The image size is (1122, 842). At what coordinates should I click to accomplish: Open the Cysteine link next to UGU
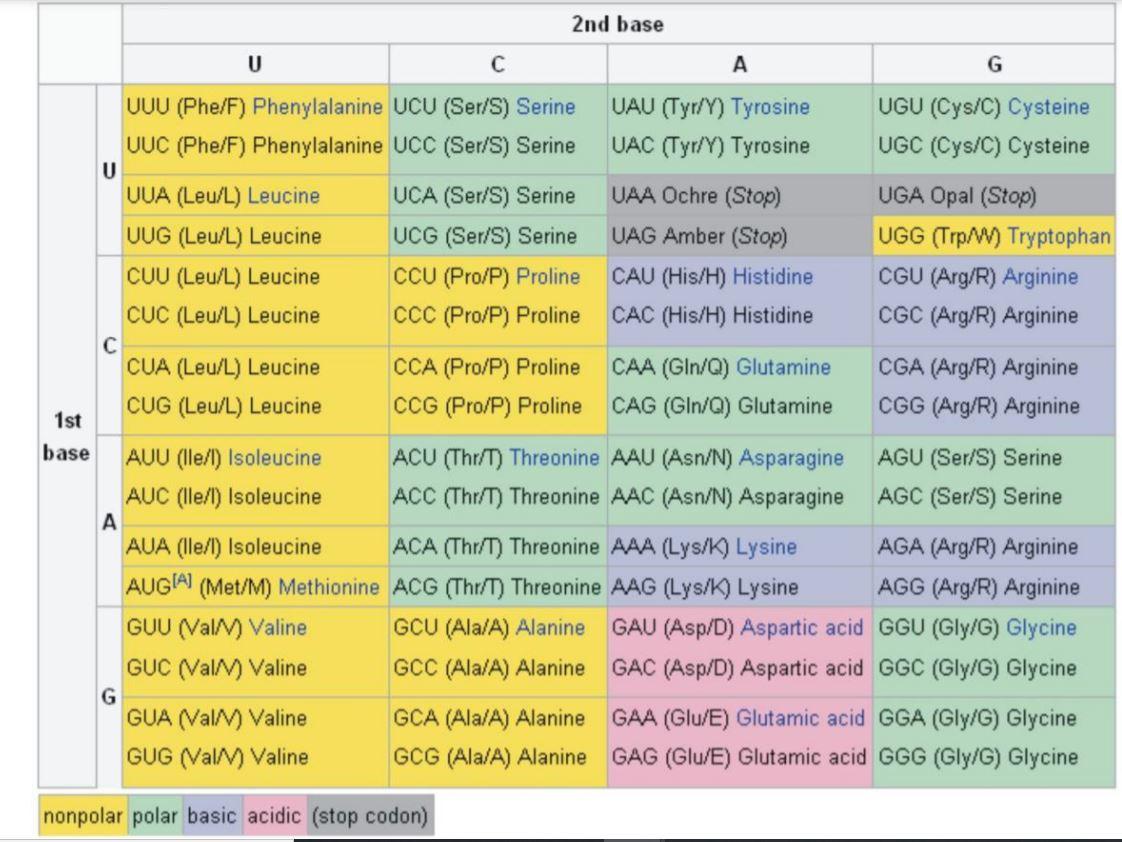[x=1048, y=107]
